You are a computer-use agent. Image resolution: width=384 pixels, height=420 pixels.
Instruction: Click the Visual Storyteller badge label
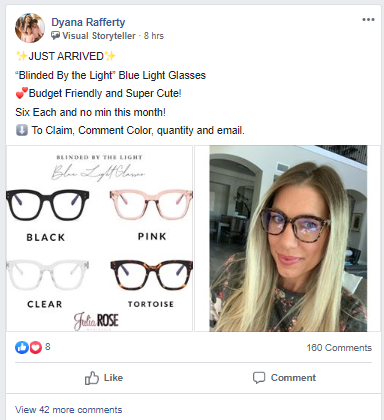pyautogui.click(x=99, y=36)
